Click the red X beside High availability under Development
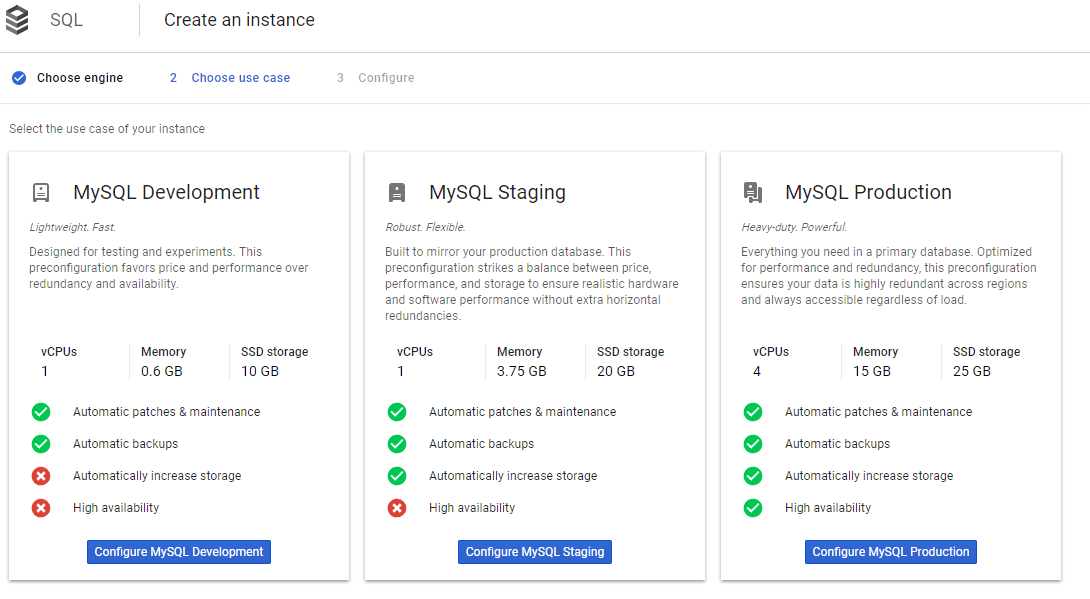Image resolution: width=1090 pixels, height=599 pixels. pyautogui.click(x=41, y=507)
